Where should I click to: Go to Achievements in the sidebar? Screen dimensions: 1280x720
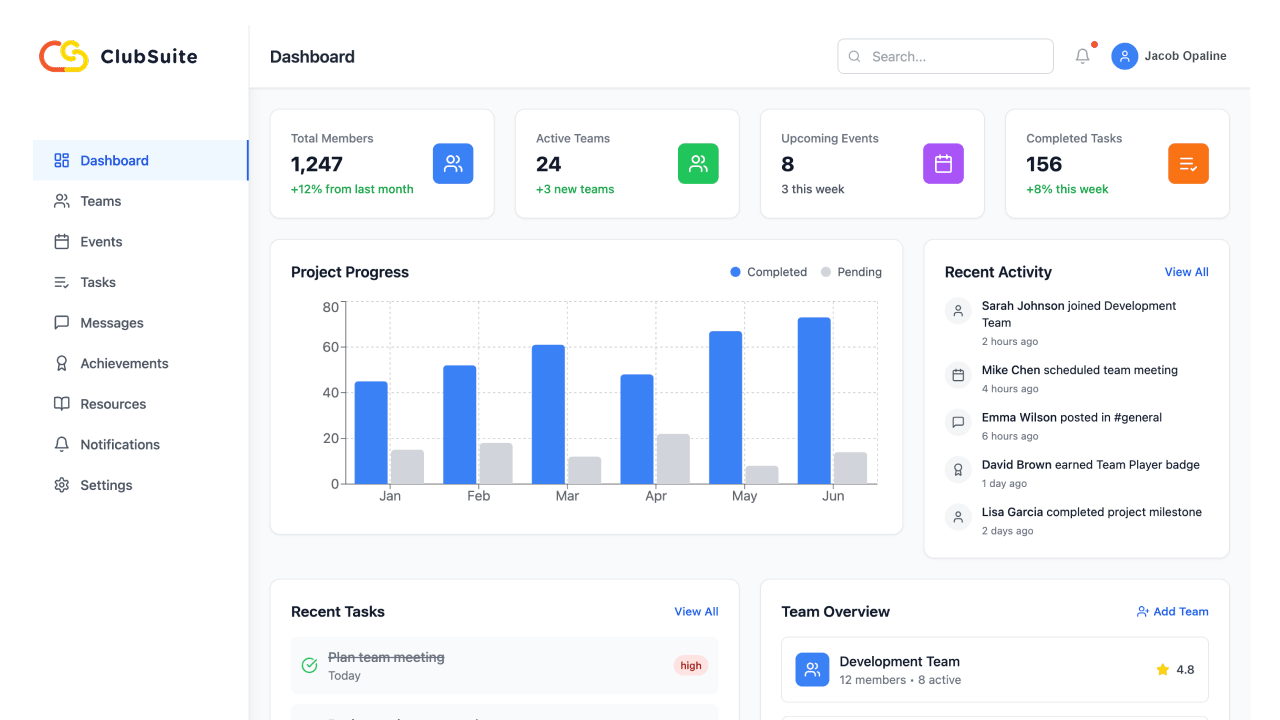click(124, 363)
